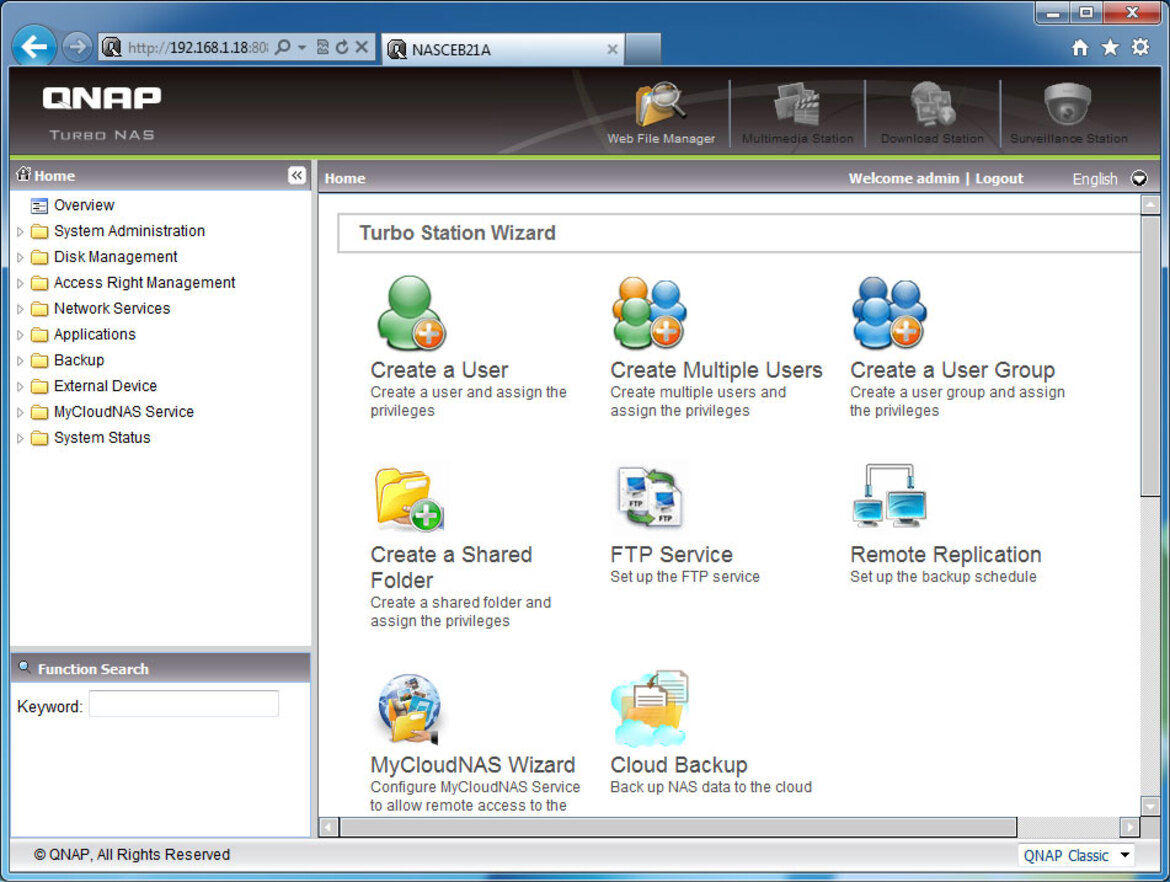Expand MyCloudNAS Service tree node

20,412
